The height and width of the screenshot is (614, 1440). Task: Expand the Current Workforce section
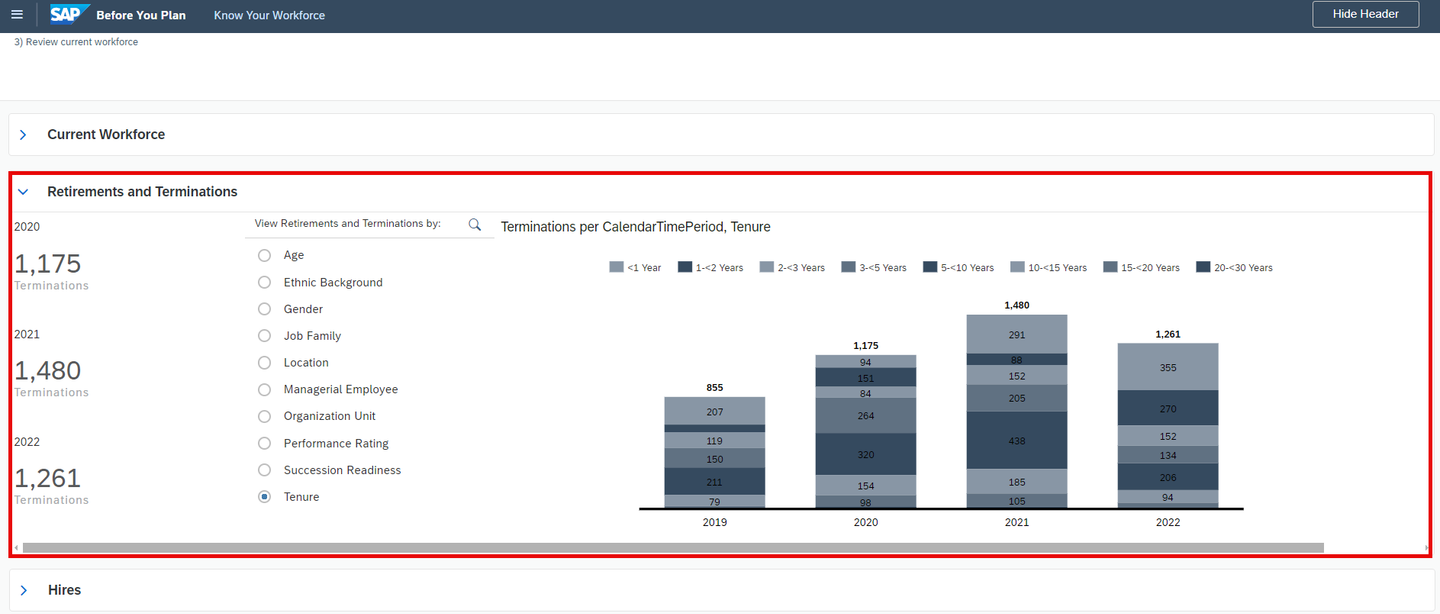click(x=23, y=134)
